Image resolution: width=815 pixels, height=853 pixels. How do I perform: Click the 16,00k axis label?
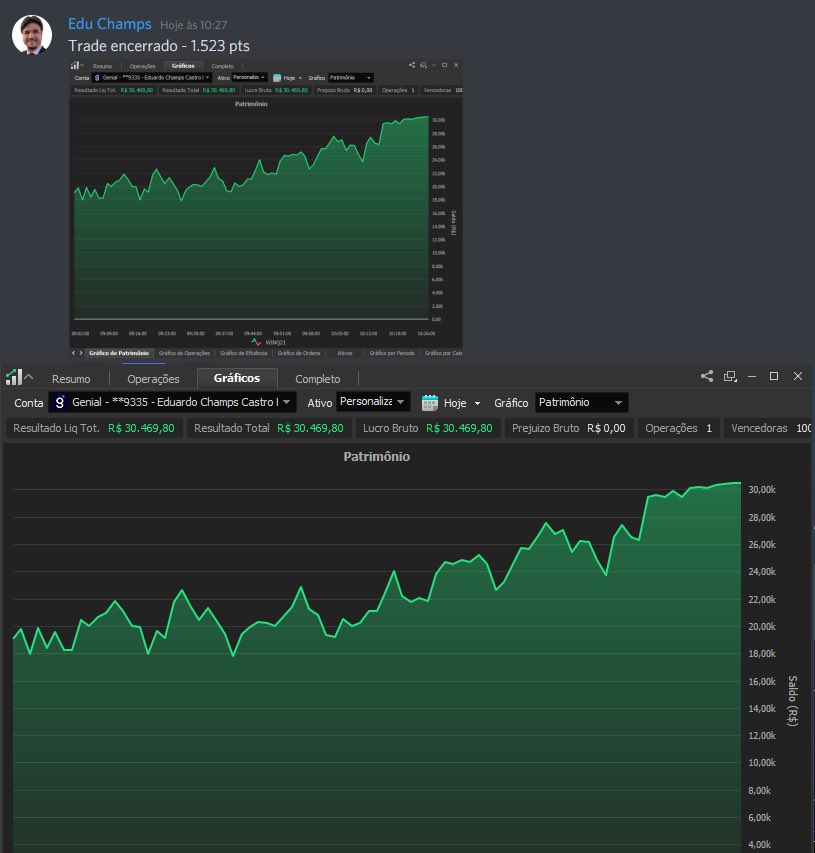pos(762,682)
